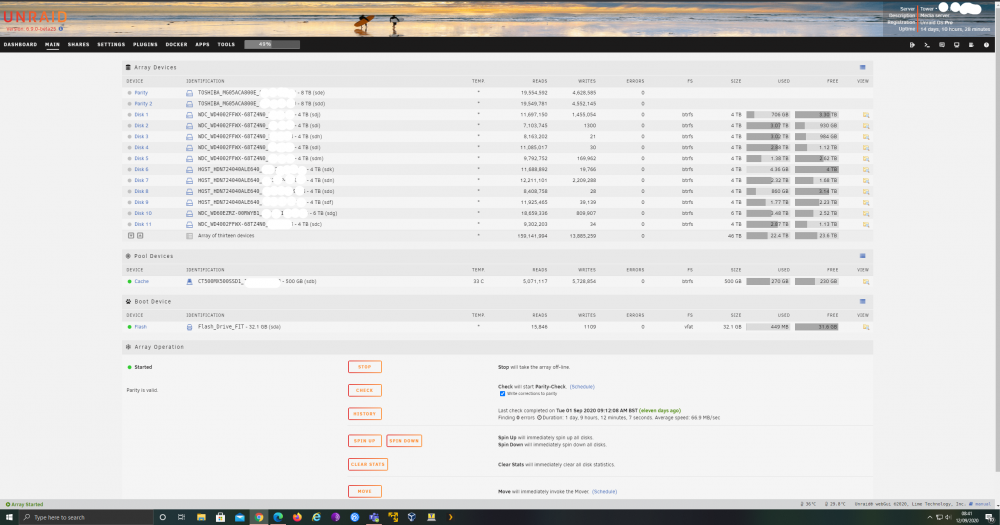Click the Stop array button
This screenshot has height=525, width=1000.
tap(365, 367)
